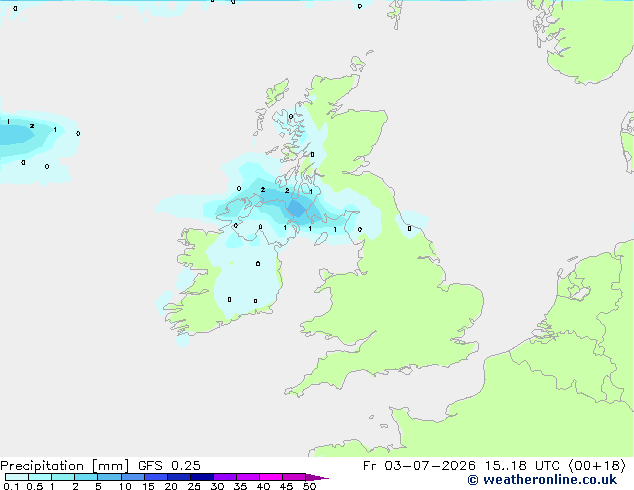Image resolution: width=634 pixels, height=490 pixels.
Task: Click the 'GFS 0.25' model label
Action: tap(169, 466)
